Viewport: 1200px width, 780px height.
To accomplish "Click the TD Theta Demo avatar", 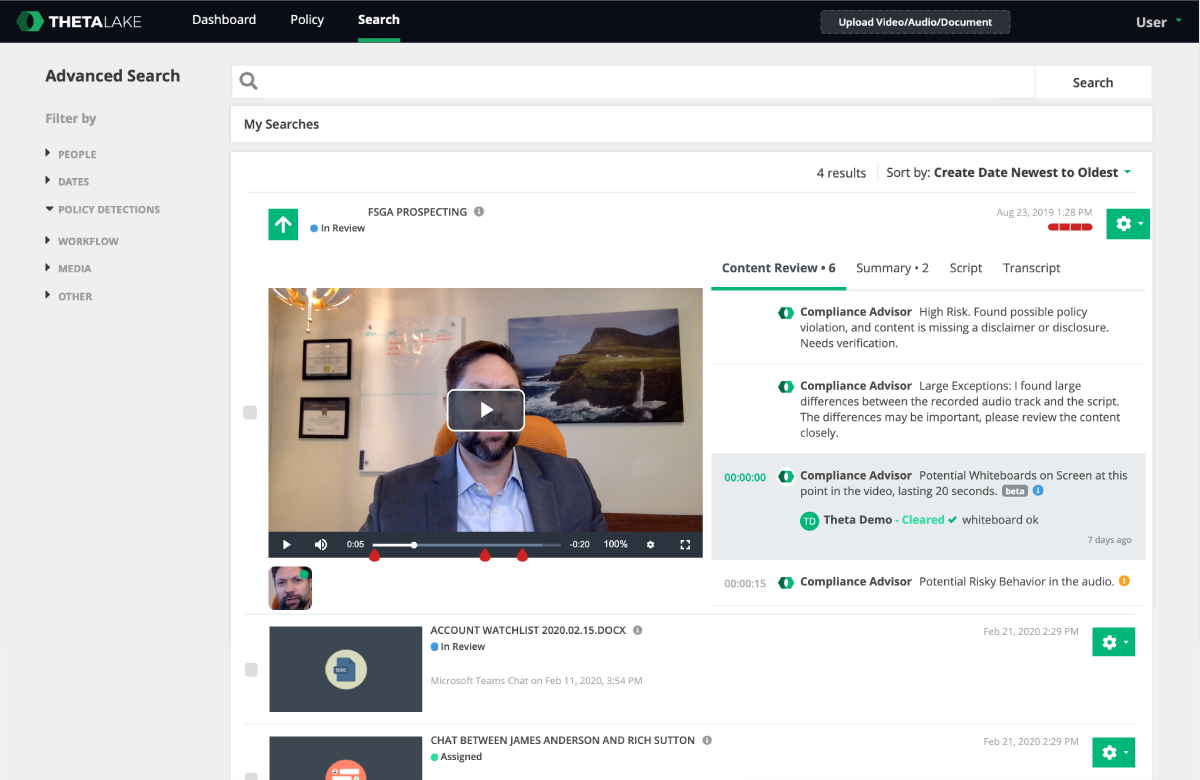I will [809, 521].
